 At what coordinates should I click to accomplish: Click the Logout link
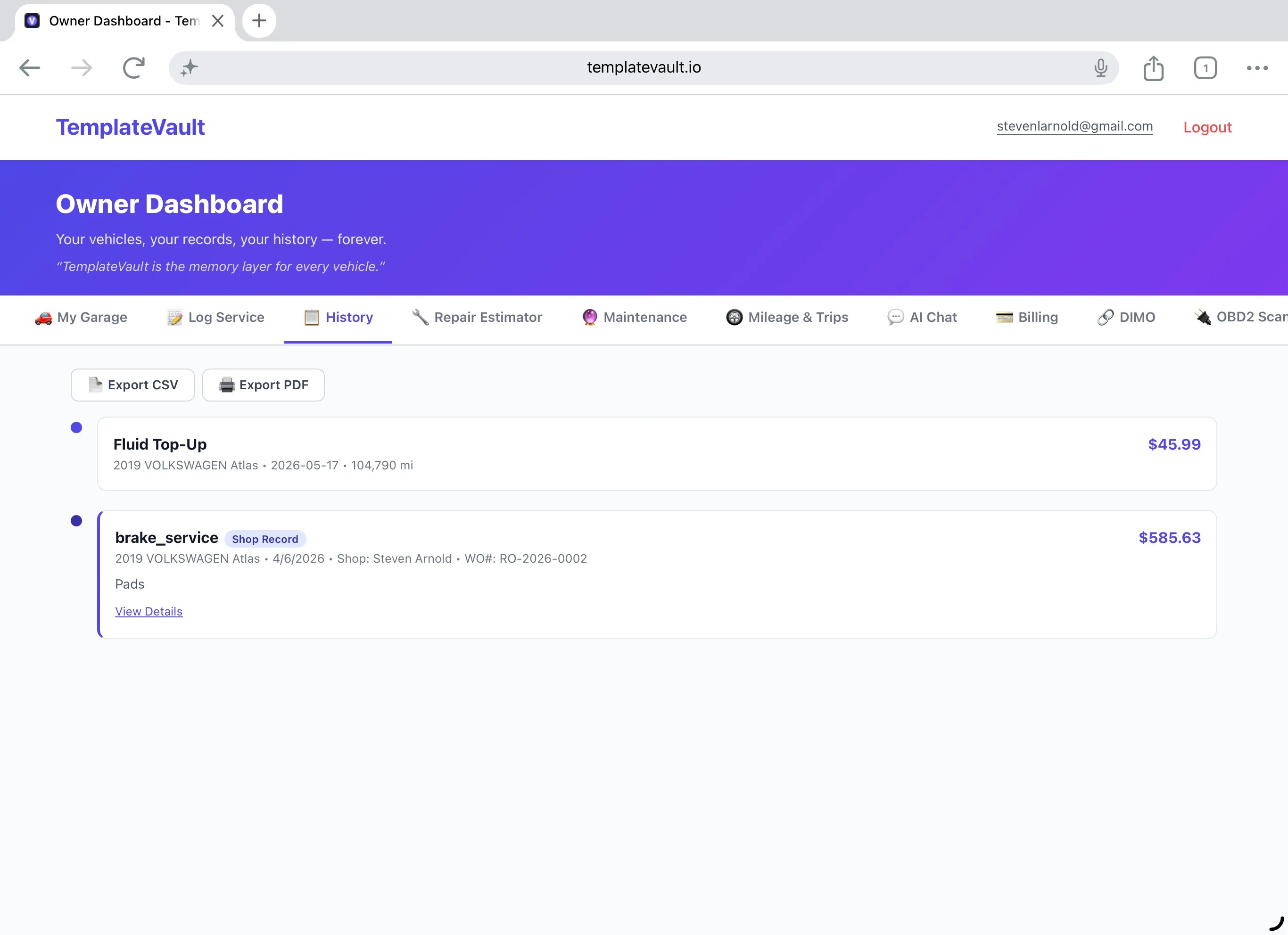(x=1207, y=127)
